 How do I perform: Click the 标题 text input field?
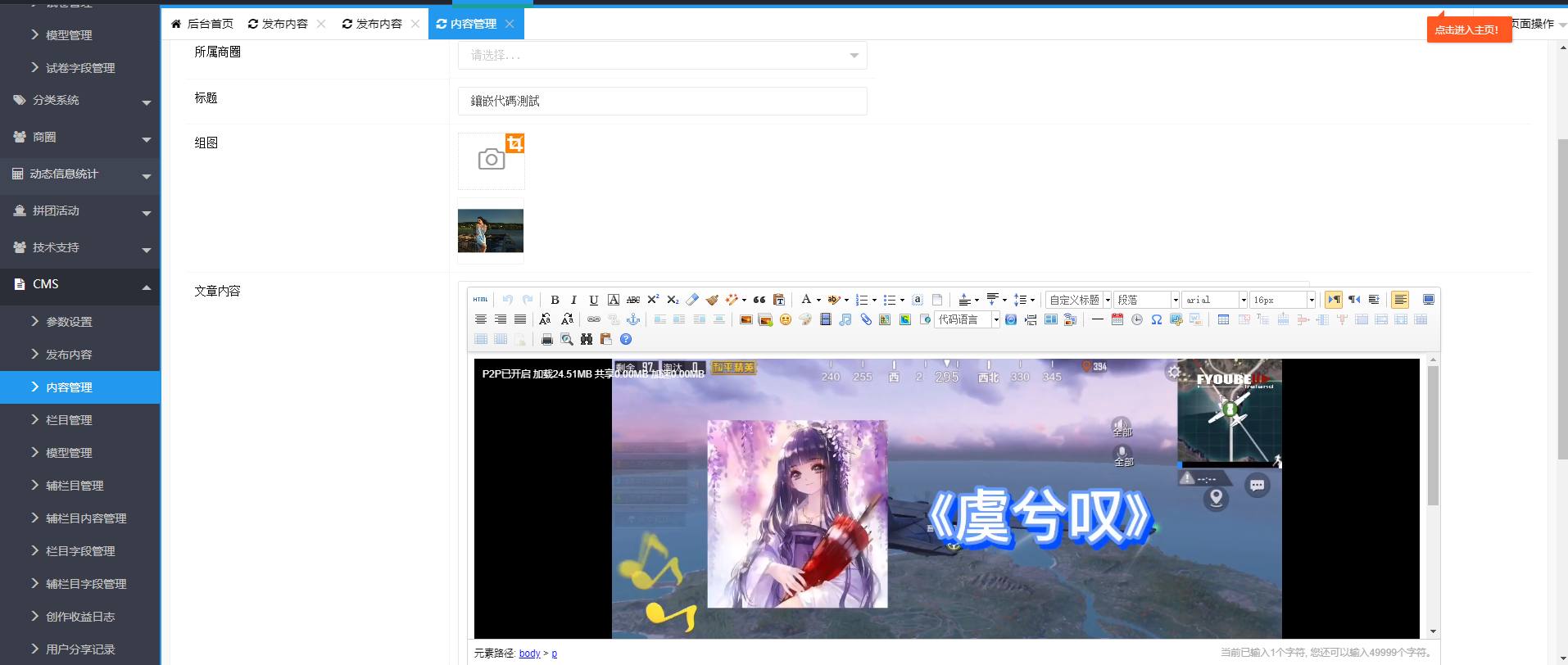click(x=662, y=101)
